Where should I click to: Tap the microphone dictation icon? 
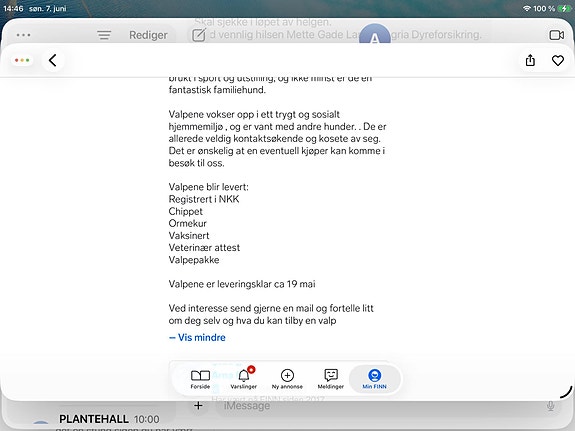click(x=550, y=406)
